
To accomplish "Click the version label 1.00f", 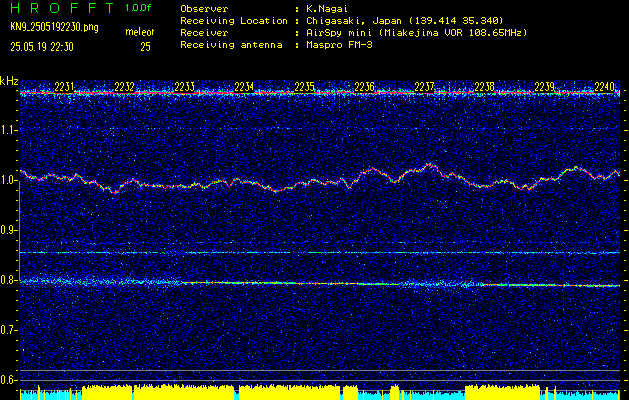I will point(138,8).
